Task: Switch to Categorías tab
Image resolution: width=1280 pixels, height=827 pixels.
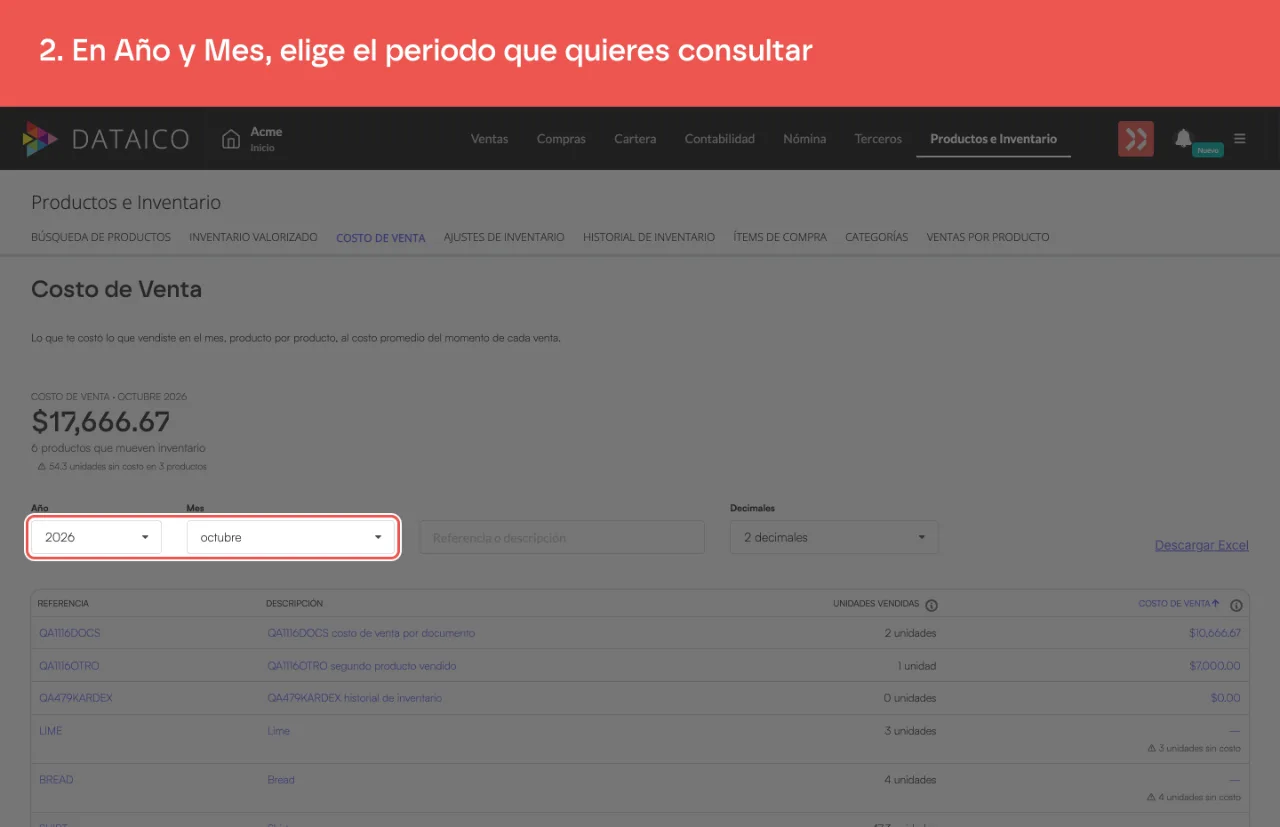Action: (x=876, y=237)
